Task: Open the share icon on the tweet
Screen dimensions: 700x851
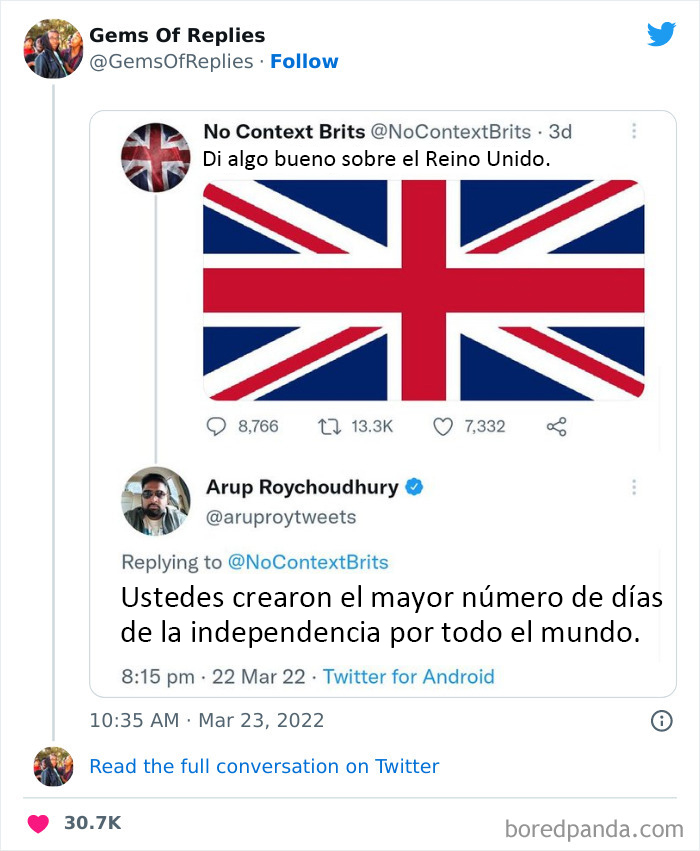Action: 556,426
